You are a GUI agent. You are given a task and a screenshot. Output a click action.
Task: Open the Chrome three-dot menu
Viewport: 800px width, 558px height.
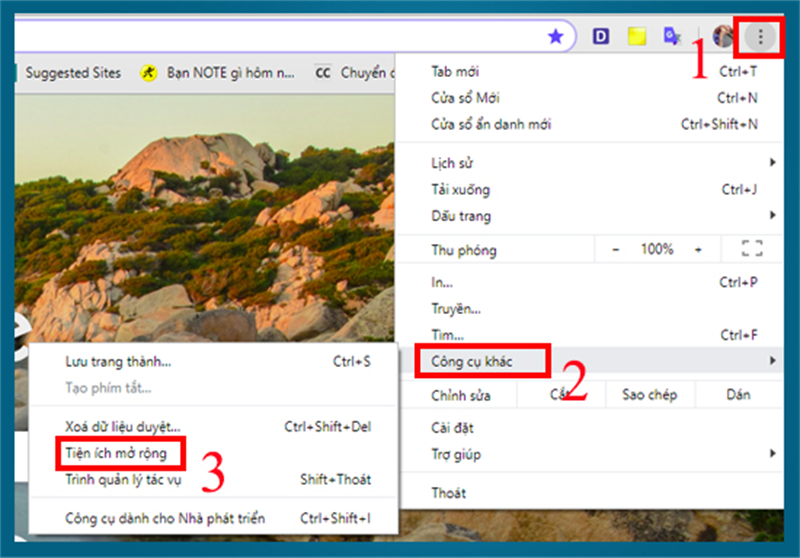click(x=760, y=37)
